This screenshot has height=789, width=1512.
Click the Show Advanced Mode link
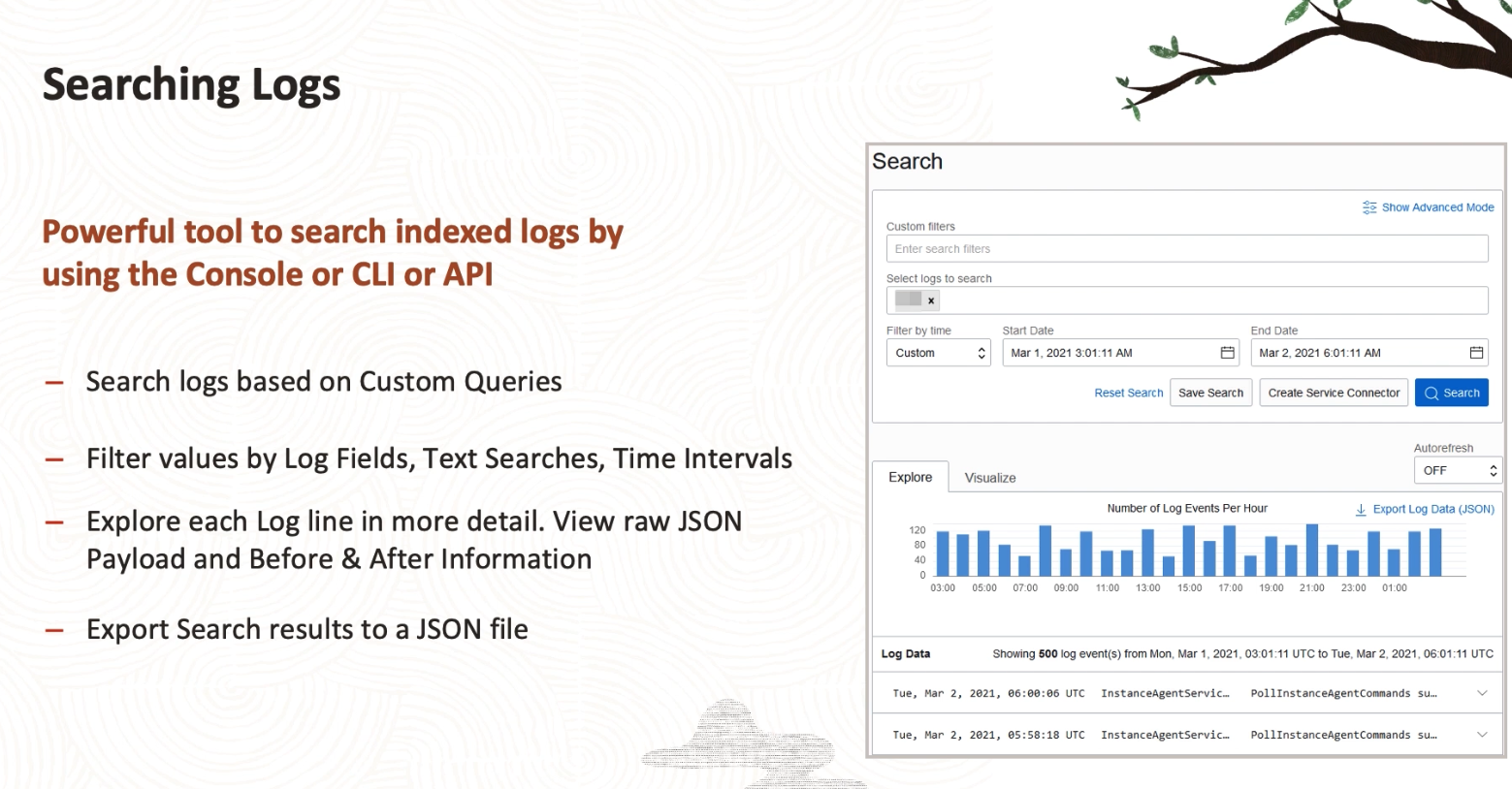(x=1437, y=207)
